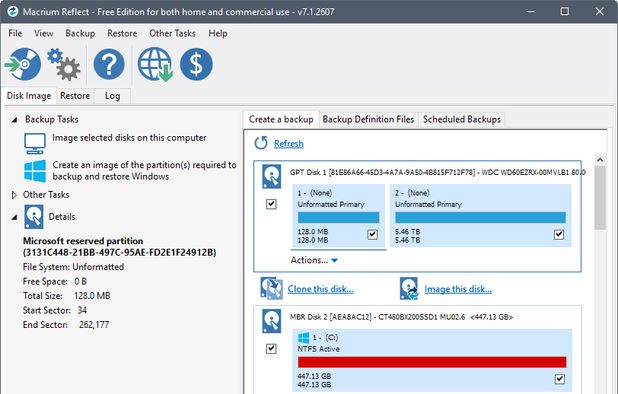Uncheck the GPT Disk 1 disk checkbox
The height and width of the screenshot is (394, 618).
tap(271, 204)
